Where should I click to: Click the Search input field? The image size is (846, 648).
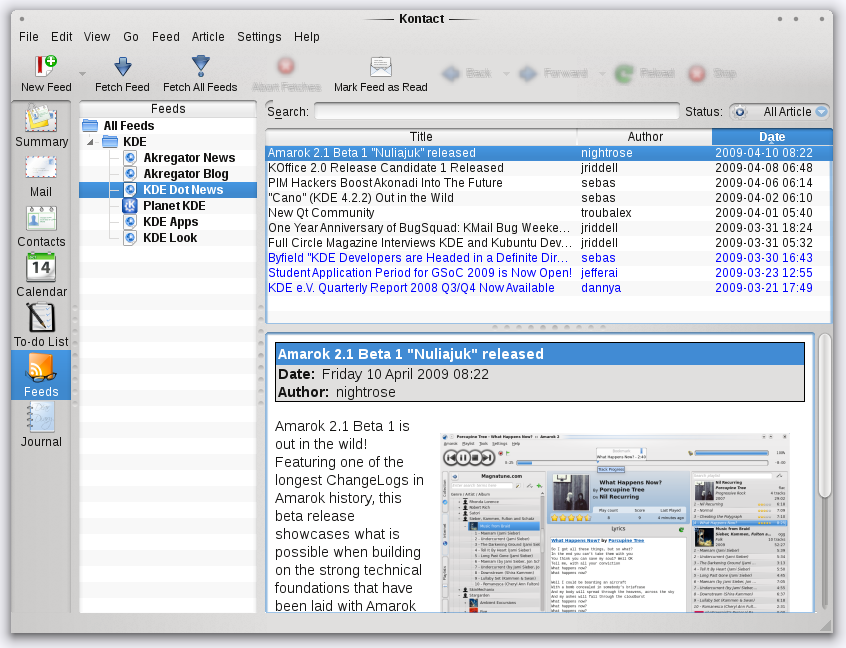click(x=496, y=112)
